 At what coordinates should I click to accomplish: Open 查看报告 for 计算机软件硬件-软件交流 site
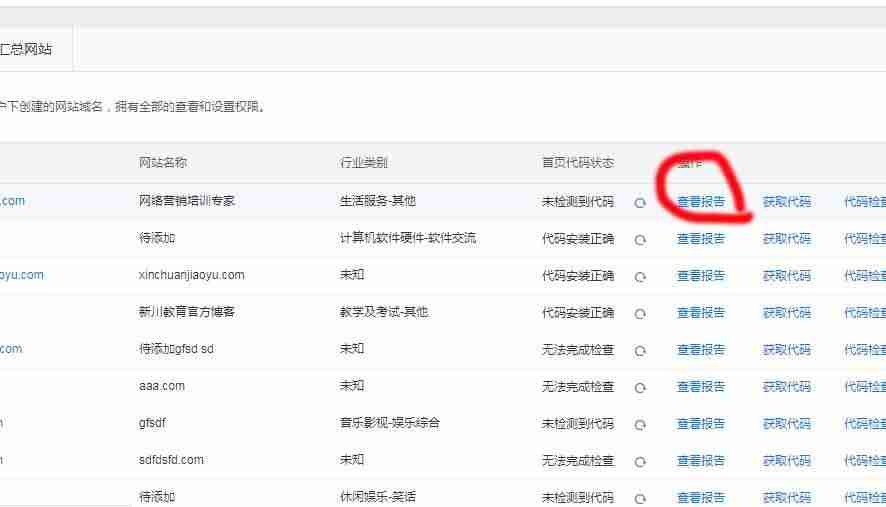[701, 239]
